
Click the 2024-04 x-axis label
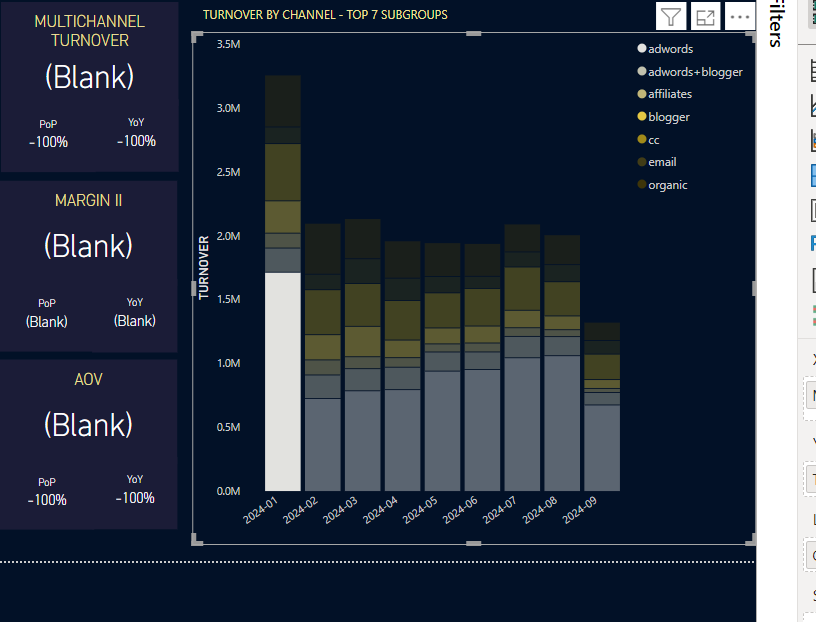pyautogui.click(x=380, y=510)
